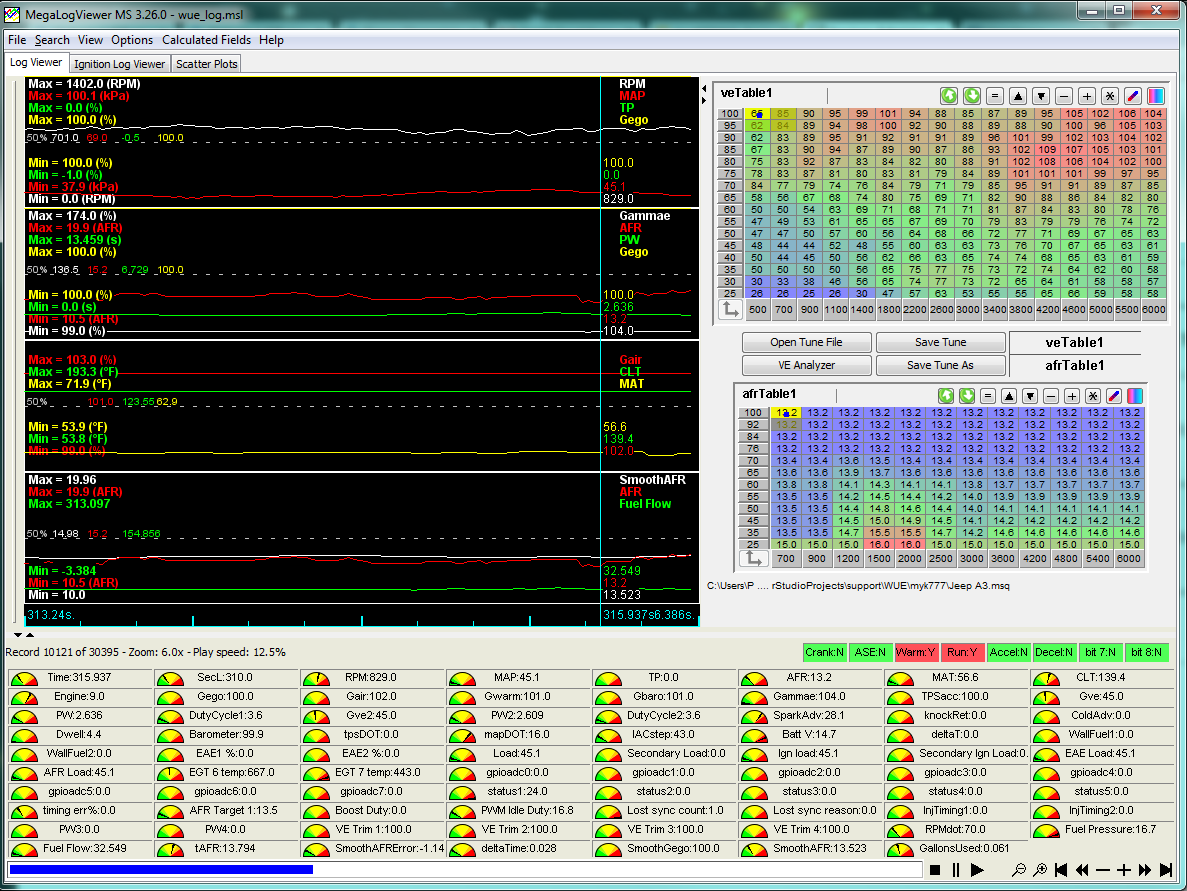Jump to the end of the log
Image resolution: width=1187 pixels, height=891 pixels.
(x=1166, y=871)
